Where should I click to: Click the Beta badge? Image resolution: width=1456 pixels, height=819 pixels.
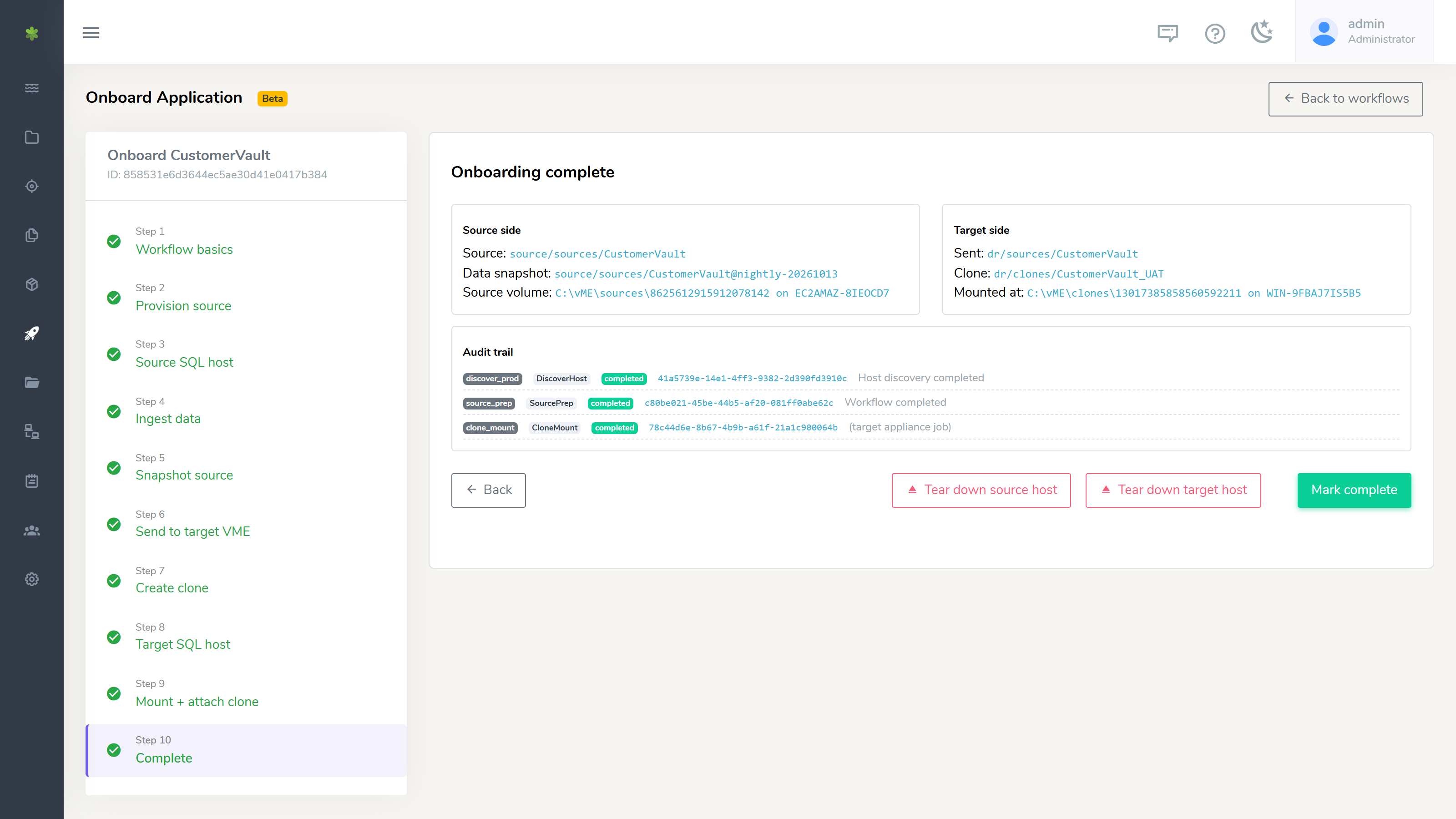(x=273, y=98)
